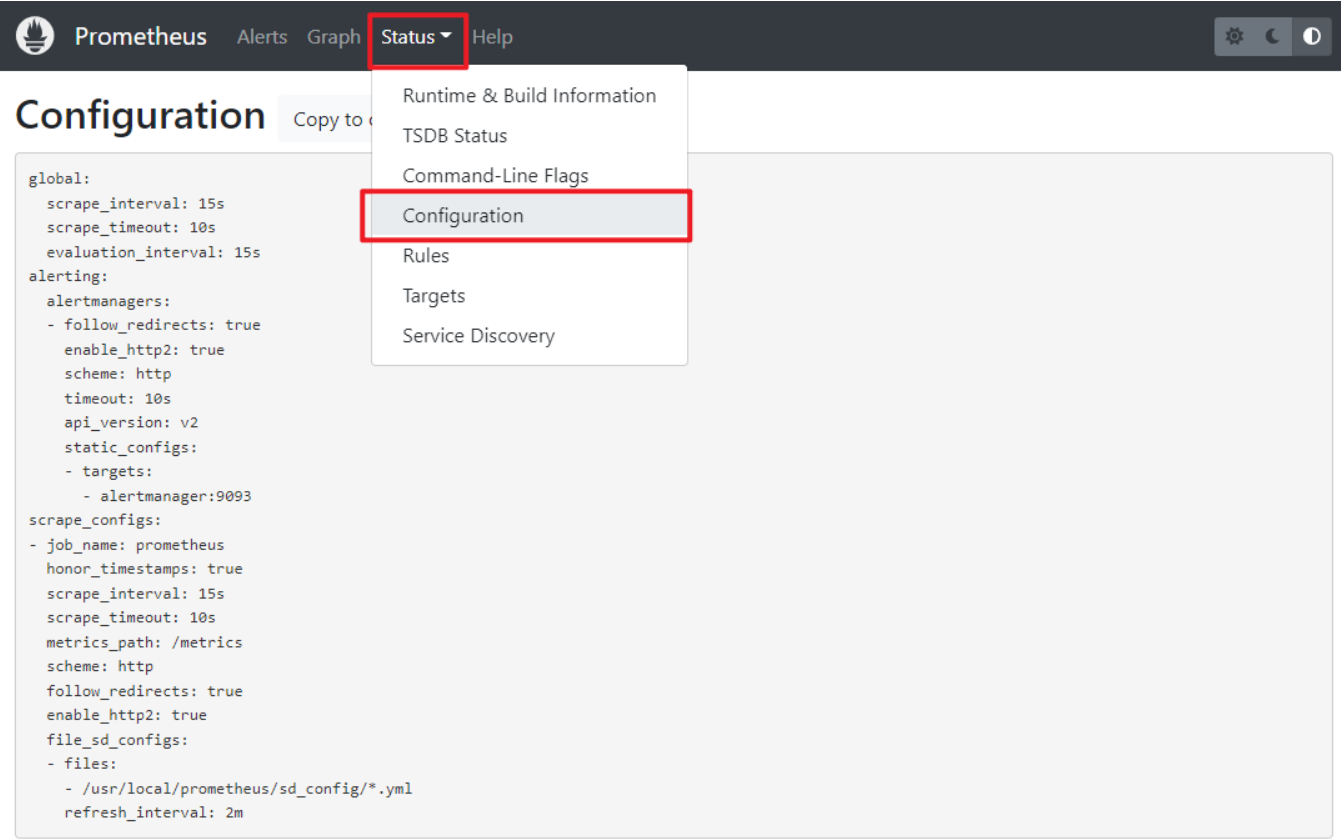Select Rules in Status menu
Viewport: 1341px width, 840px height.
[529, 256]
